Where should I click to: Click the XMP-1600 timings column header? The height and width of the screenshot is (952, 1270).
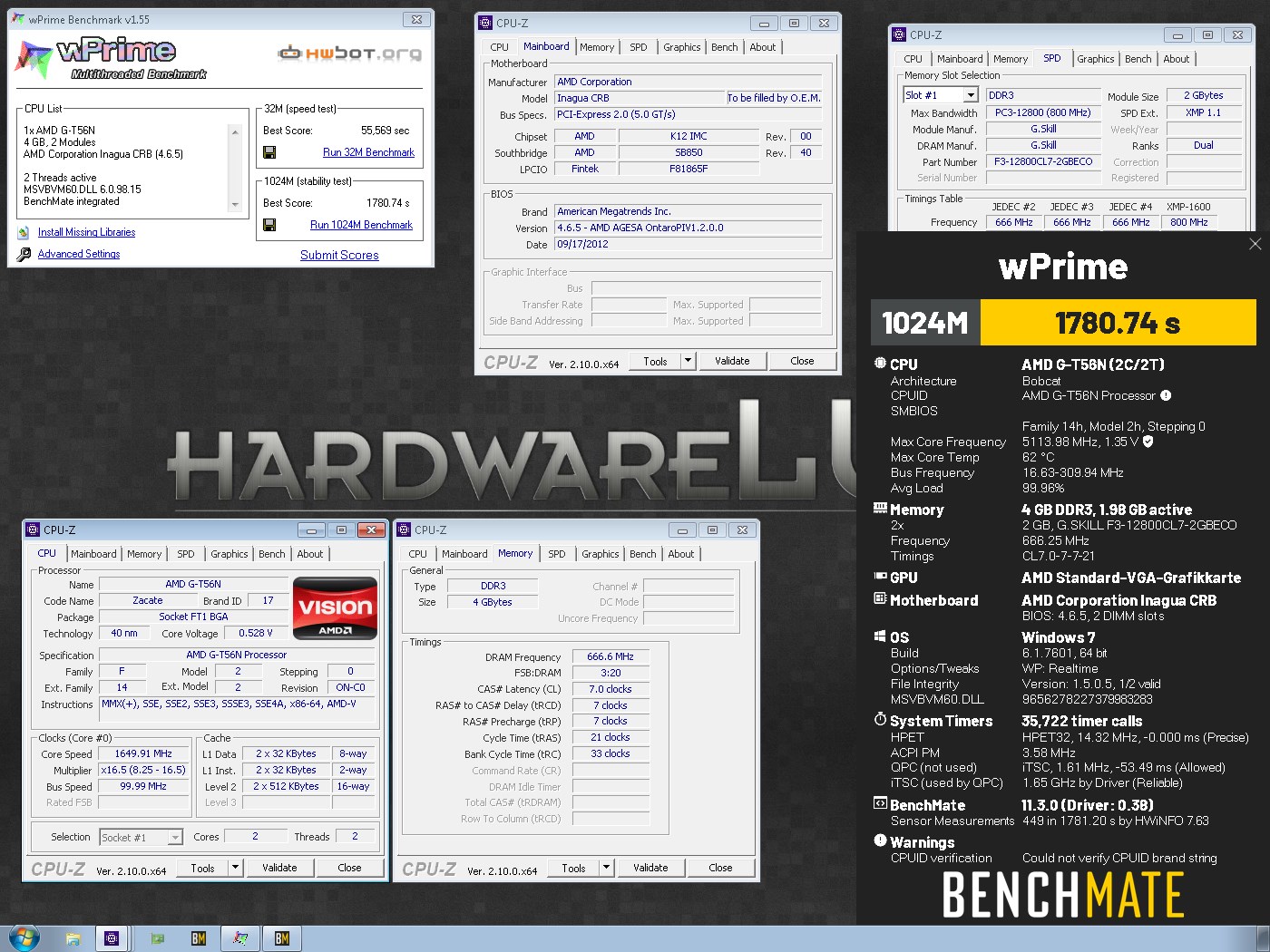tap(1188, 207)
